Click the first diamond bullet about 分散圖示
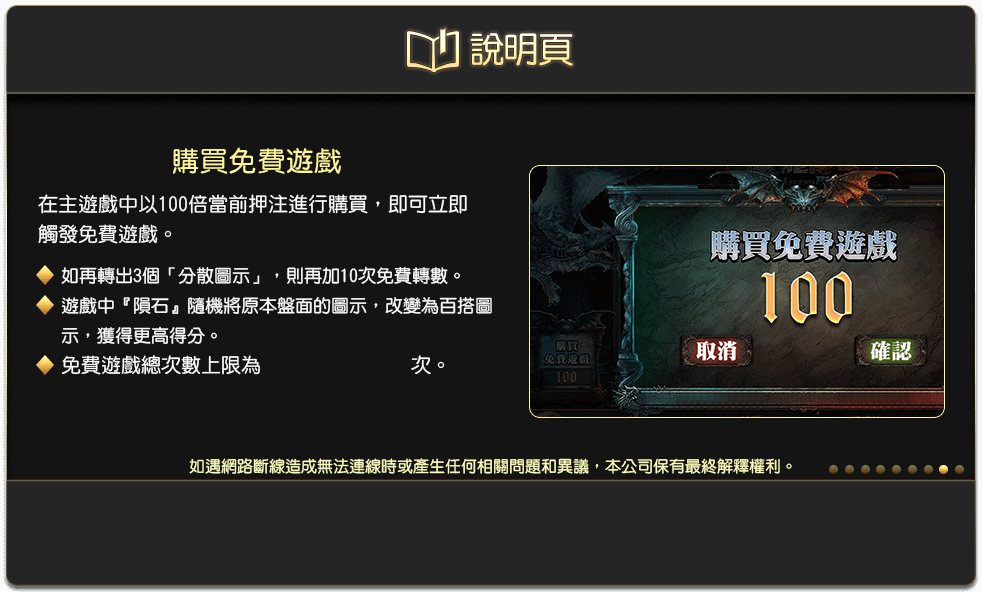 pos(45,274)
